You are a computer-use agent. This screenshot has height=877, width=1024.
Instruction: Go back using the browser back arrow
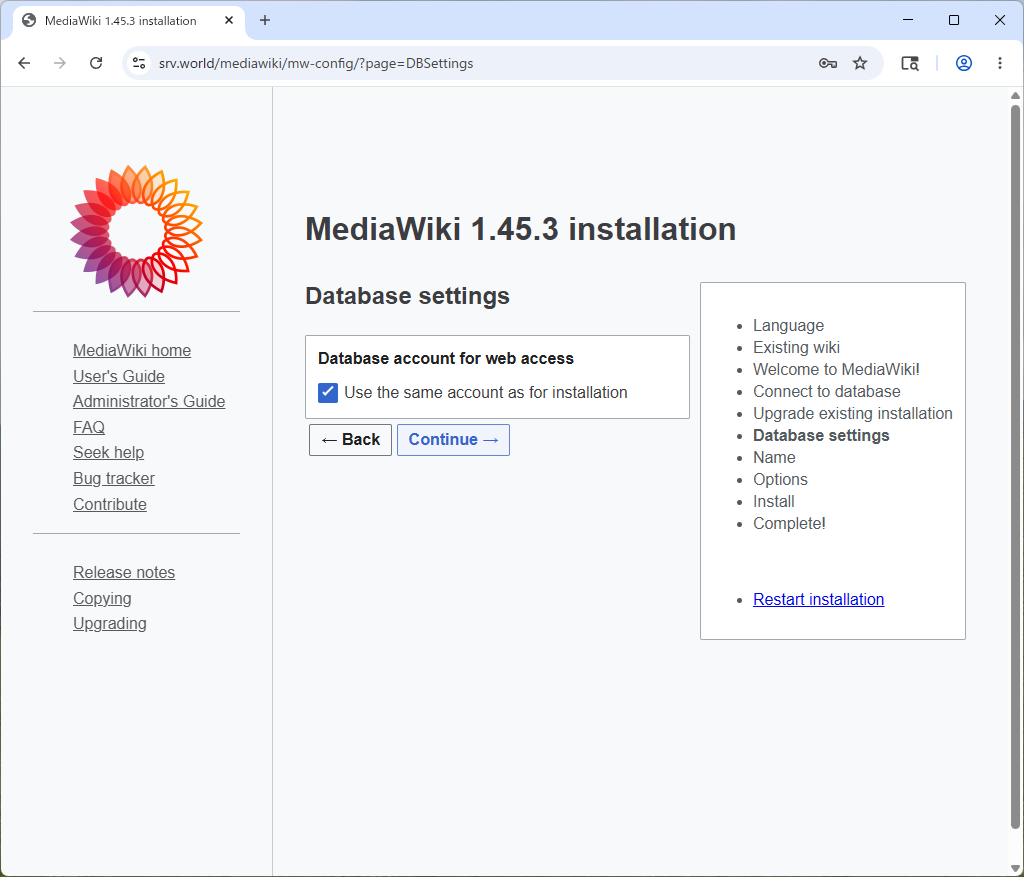pyautogui.click(x=24, y=63)
